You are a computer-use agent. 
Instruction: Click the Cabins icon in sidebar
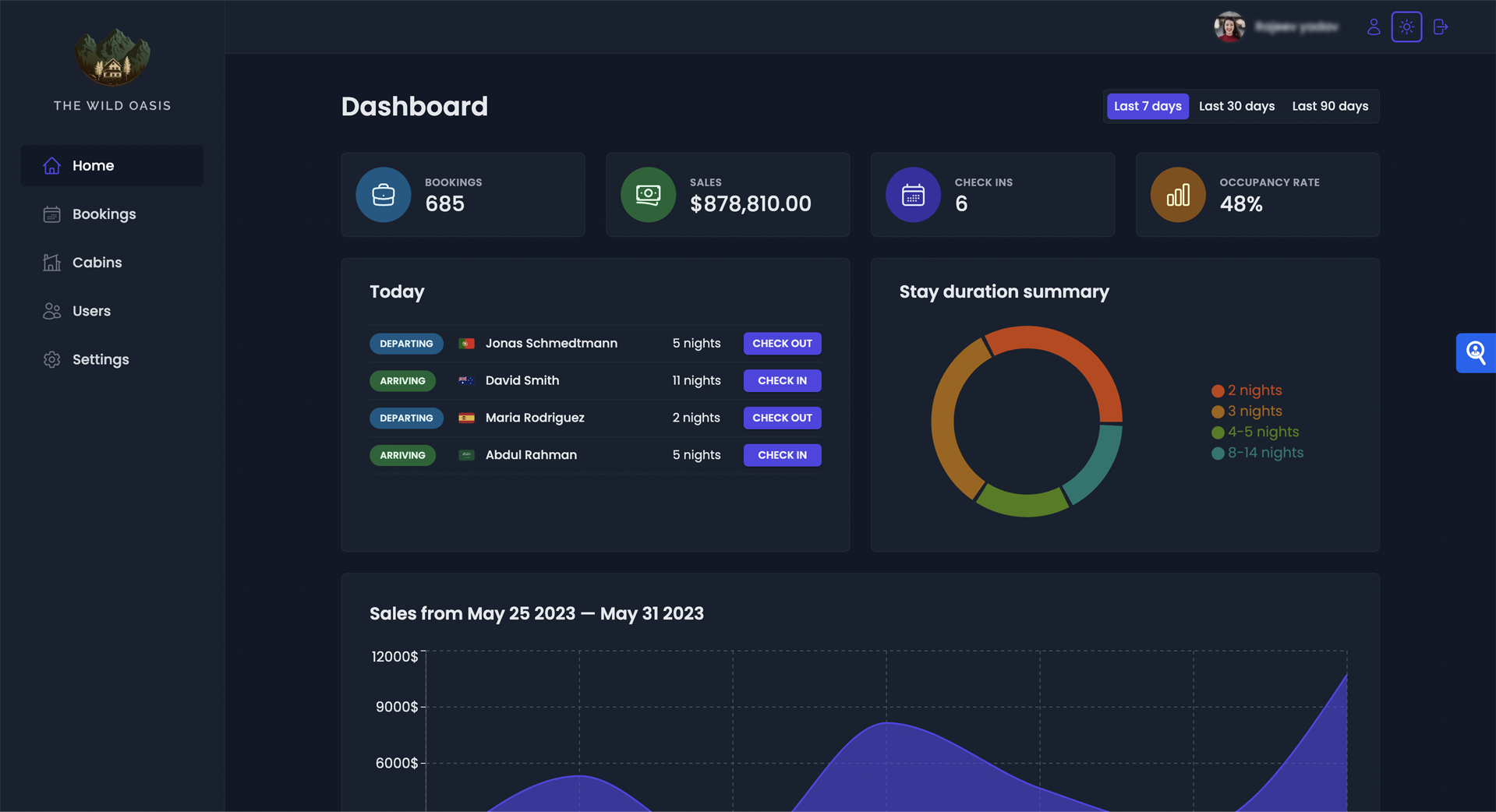(x=51, y=263)
